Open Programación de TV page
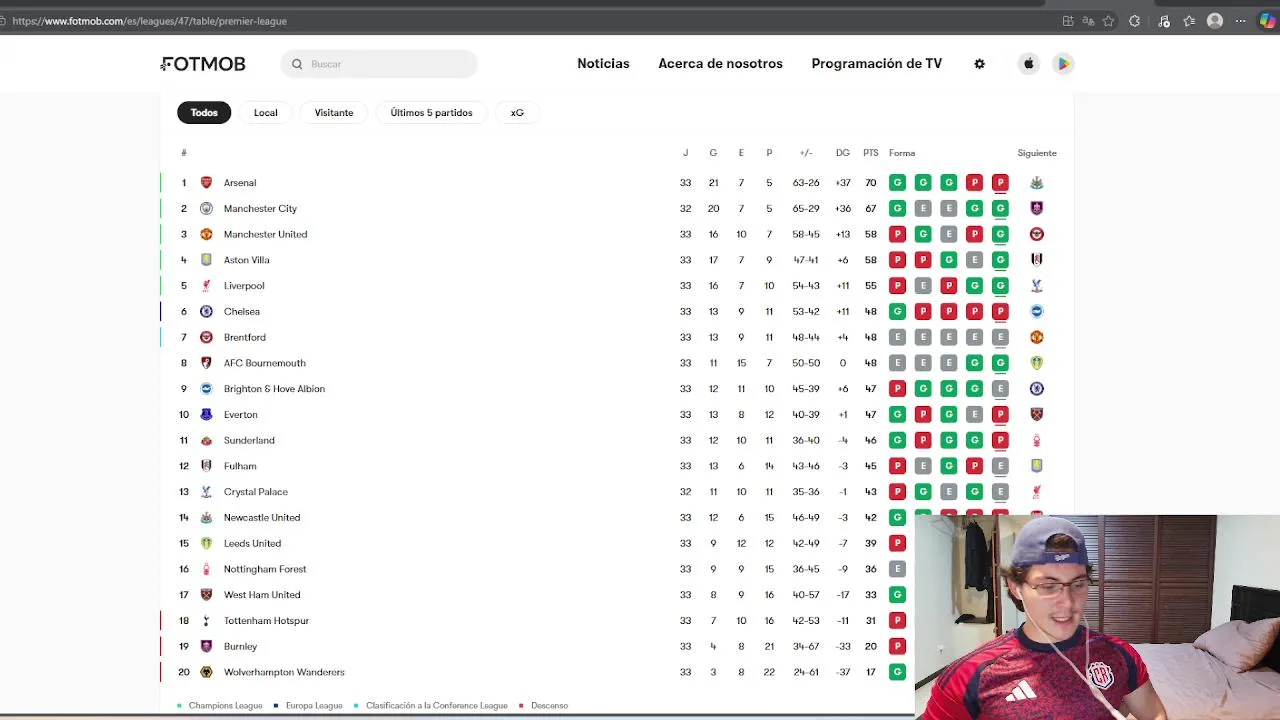Screen dimensions: 1280x720 (877, 64)
